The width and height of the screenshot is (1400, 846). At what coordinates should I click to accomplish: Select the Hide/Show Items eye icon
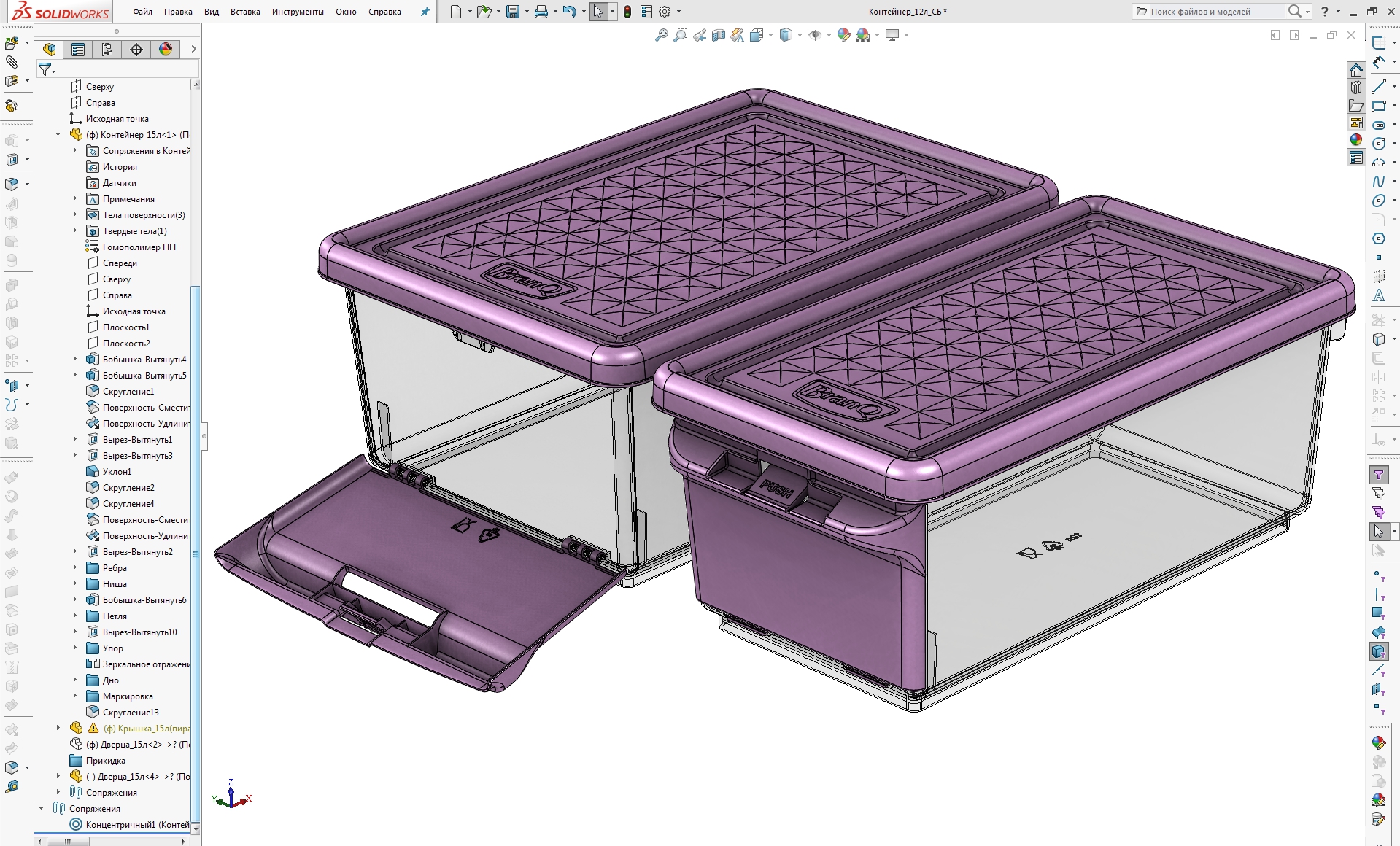coord(815,34)
